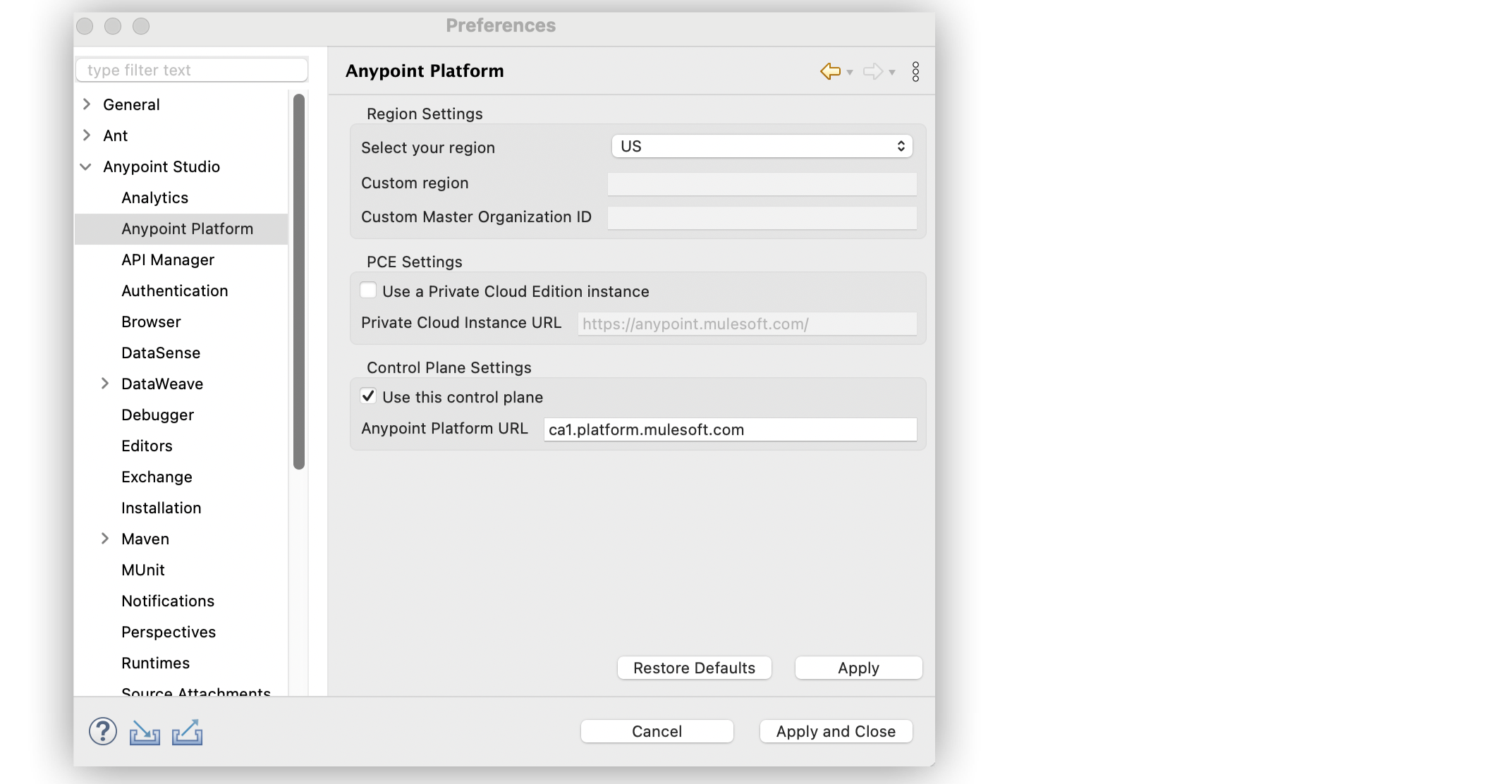Click the Anypoint Platform URL field
The width and height of the screenshot is (1512, 784).
pyautogui.click(x=730, y=429)
